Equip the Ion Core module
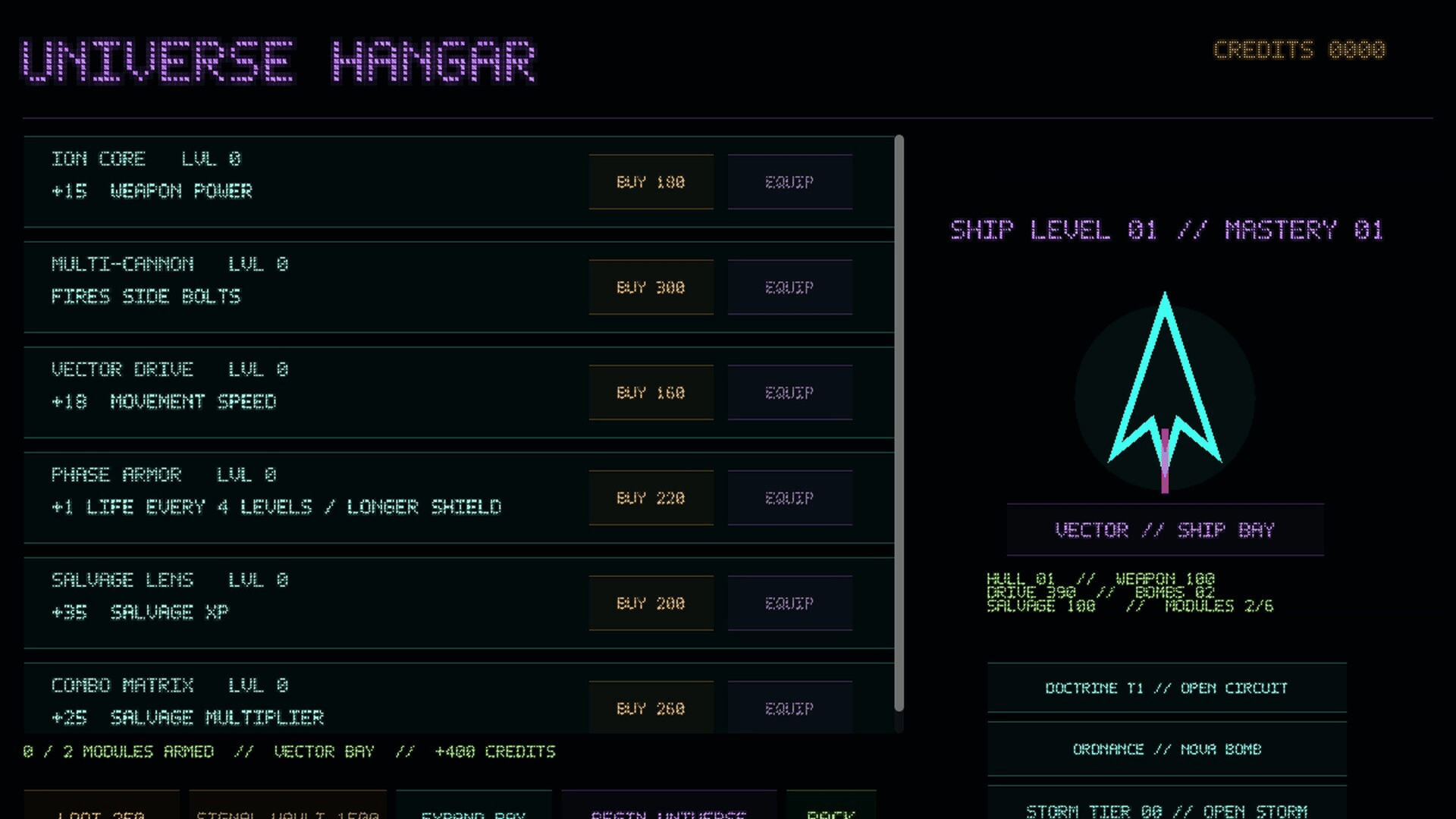 [x=789, y=182]
